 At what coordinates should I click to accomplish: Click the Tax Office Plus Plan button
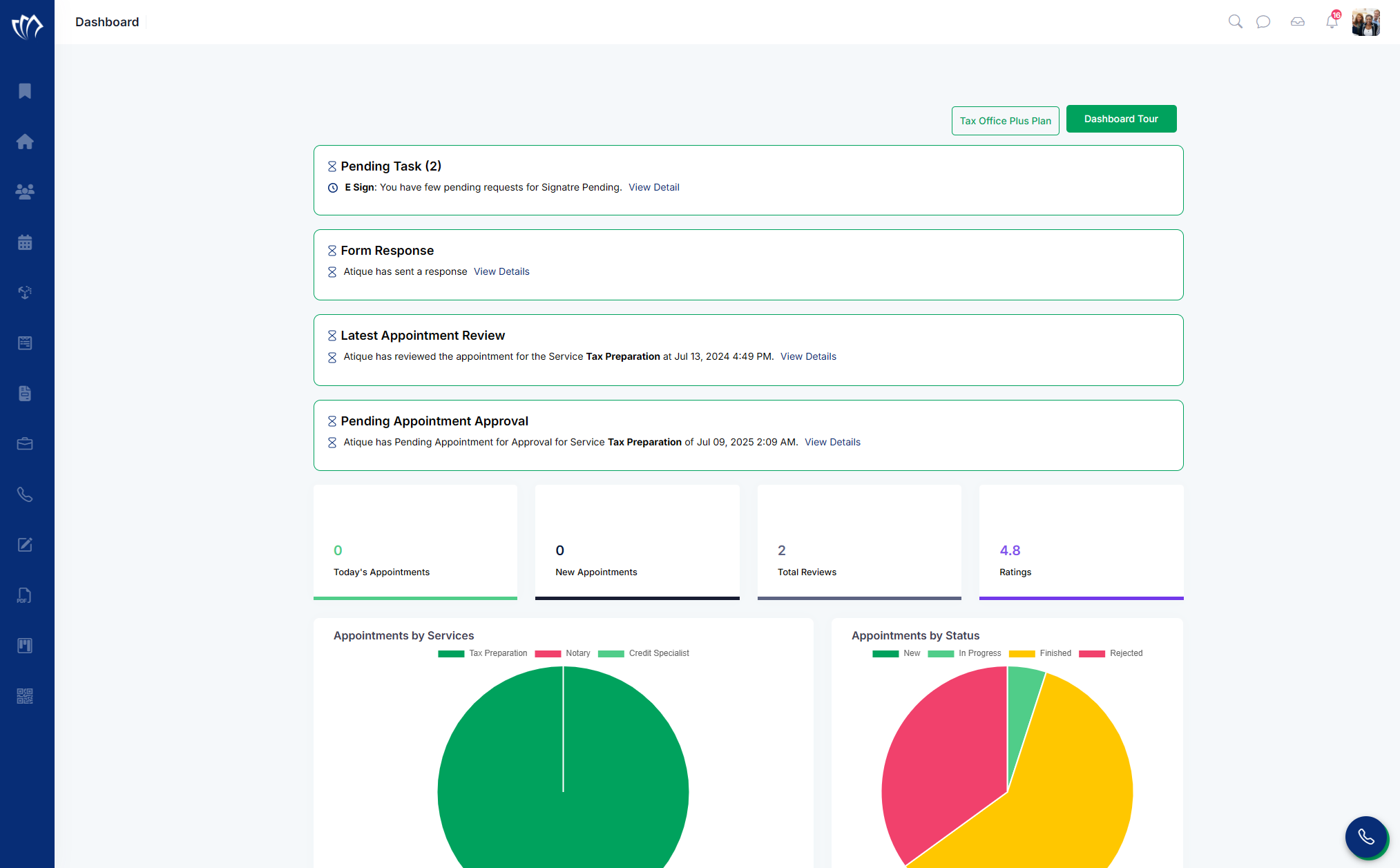(x=1005, y=121)
